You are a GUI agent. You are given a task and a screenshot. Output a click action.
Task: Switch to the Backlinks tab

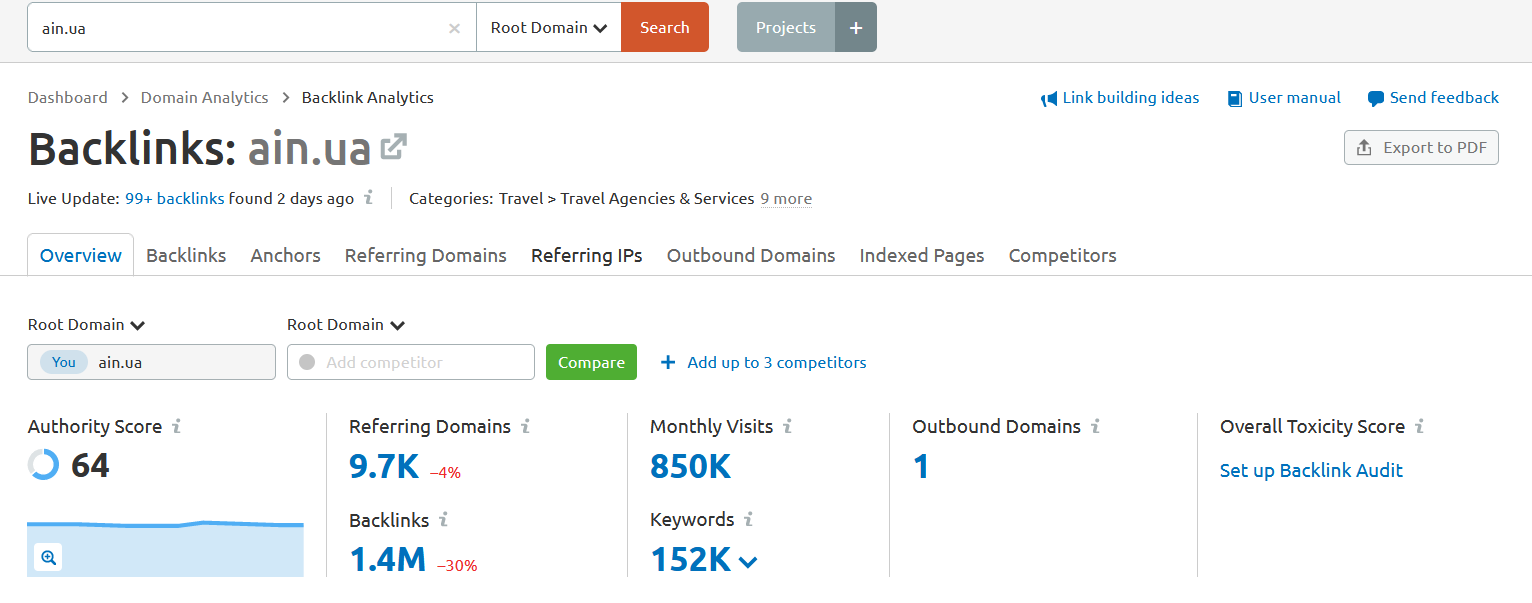pos(186,255)
